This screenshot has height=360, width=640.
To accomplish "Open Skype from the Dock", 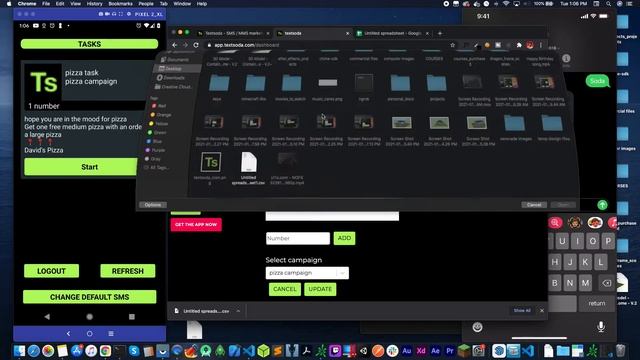I will pos(134,351).
